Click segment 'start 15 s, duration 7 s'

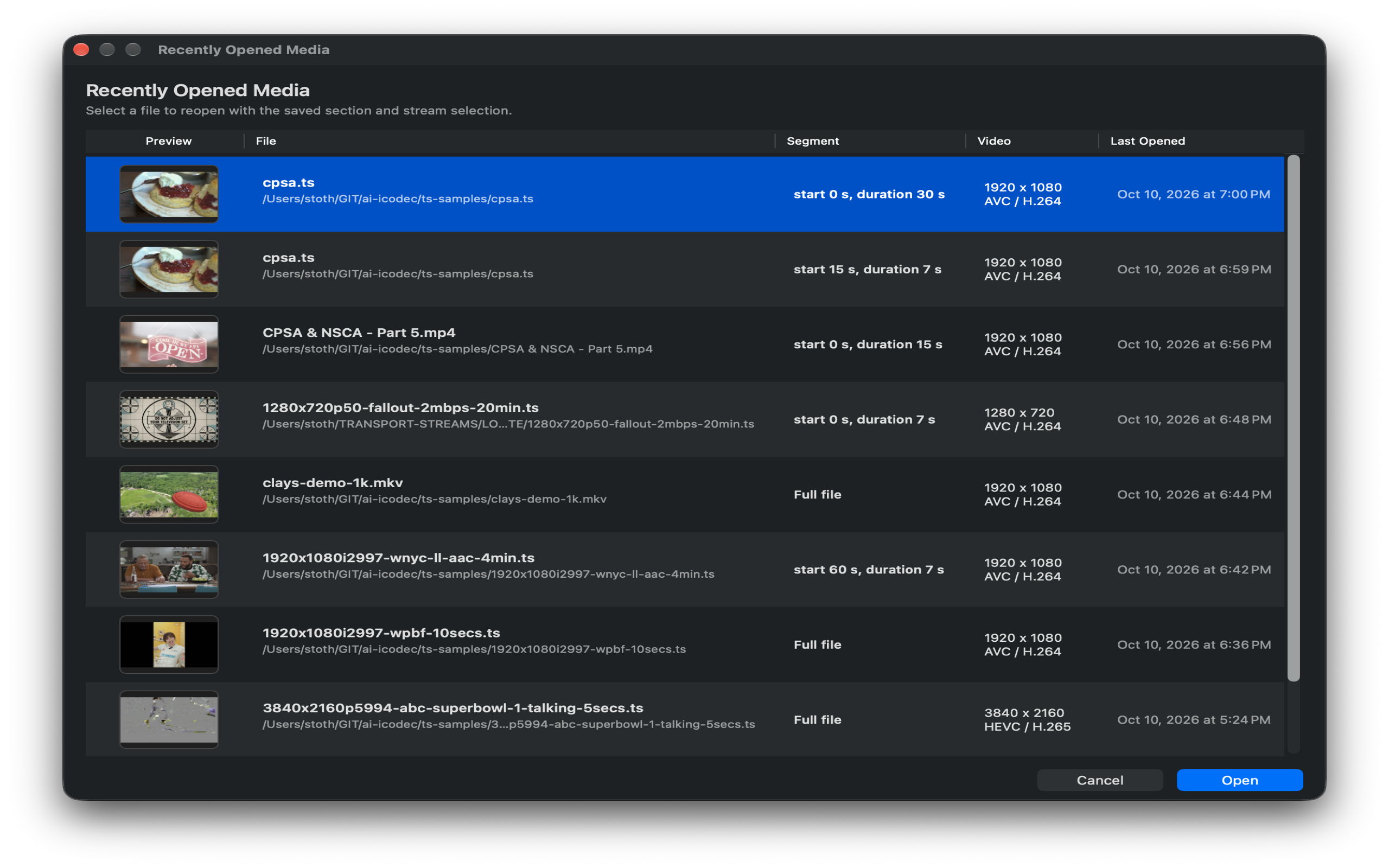(867, 270)
